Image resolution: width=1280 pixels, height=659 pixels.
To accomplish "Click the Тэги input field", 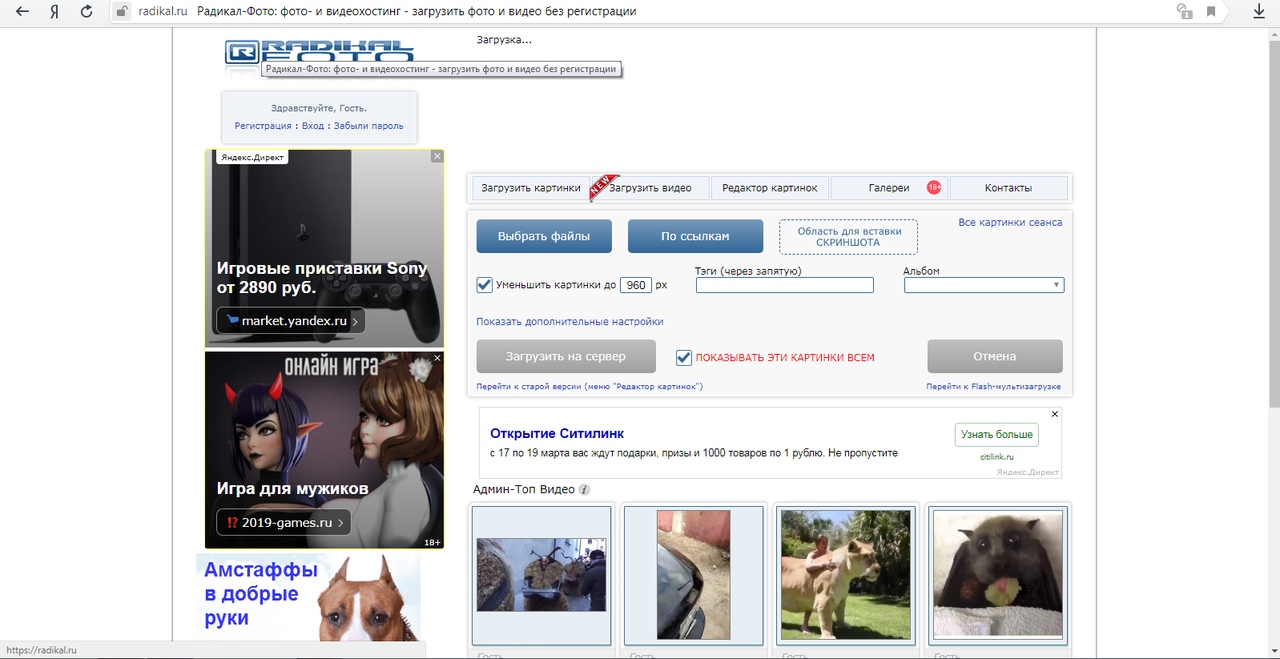I will click(x=784, y=285).
